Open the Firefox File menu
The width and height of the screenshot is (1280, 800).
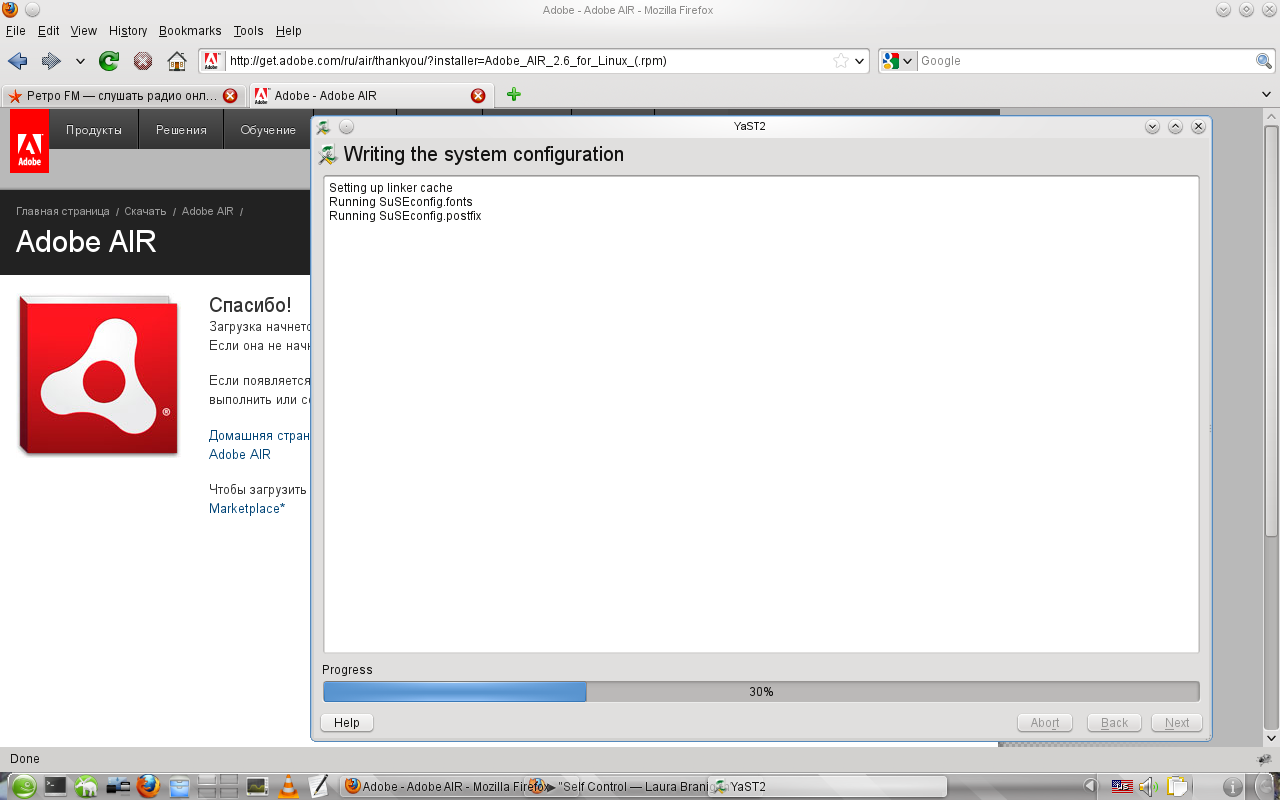16,31
